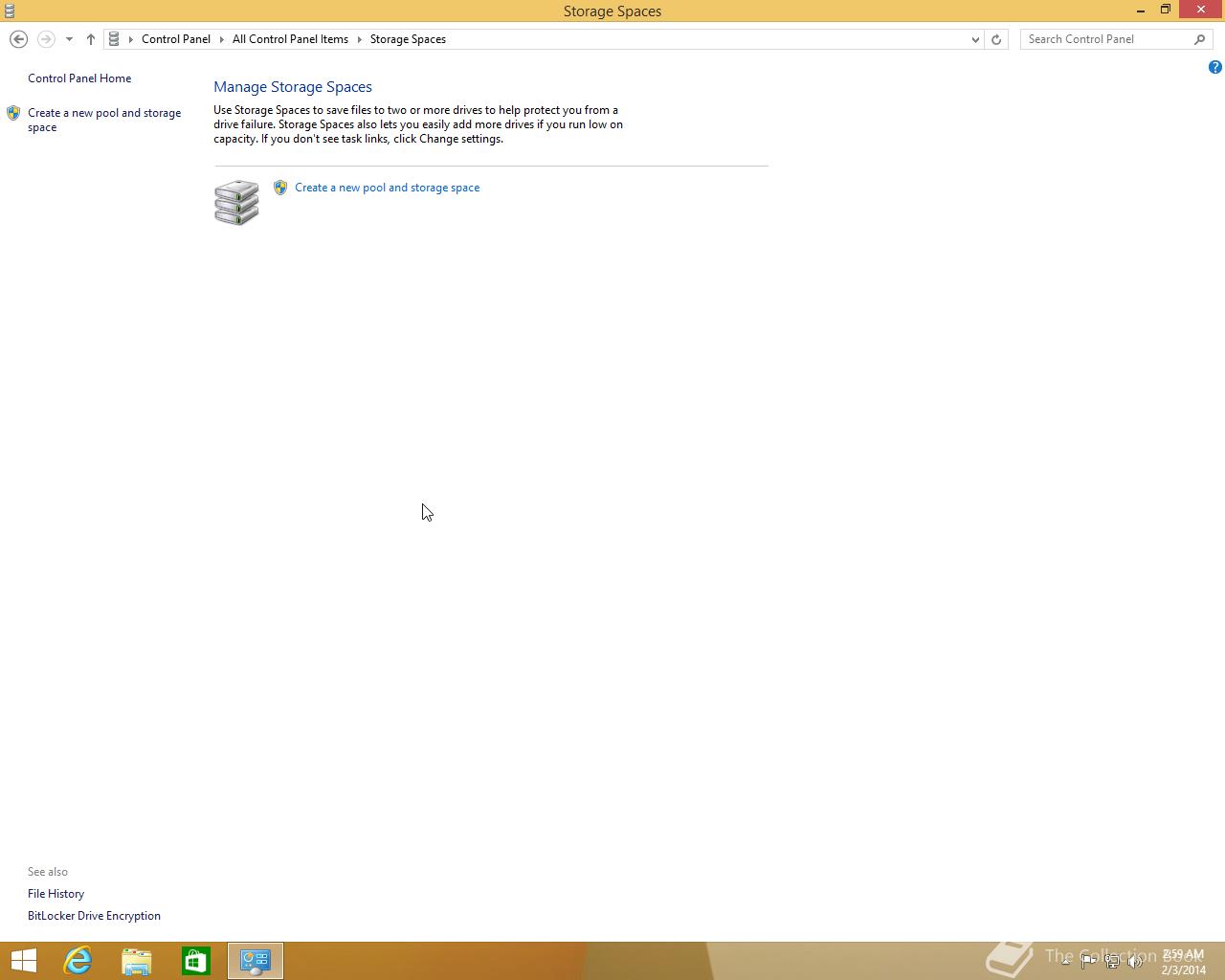Go up one level with Up arrow
The height and width of the screenshot is (980, 1225).
pyautogui.click(x=90, y=39)
